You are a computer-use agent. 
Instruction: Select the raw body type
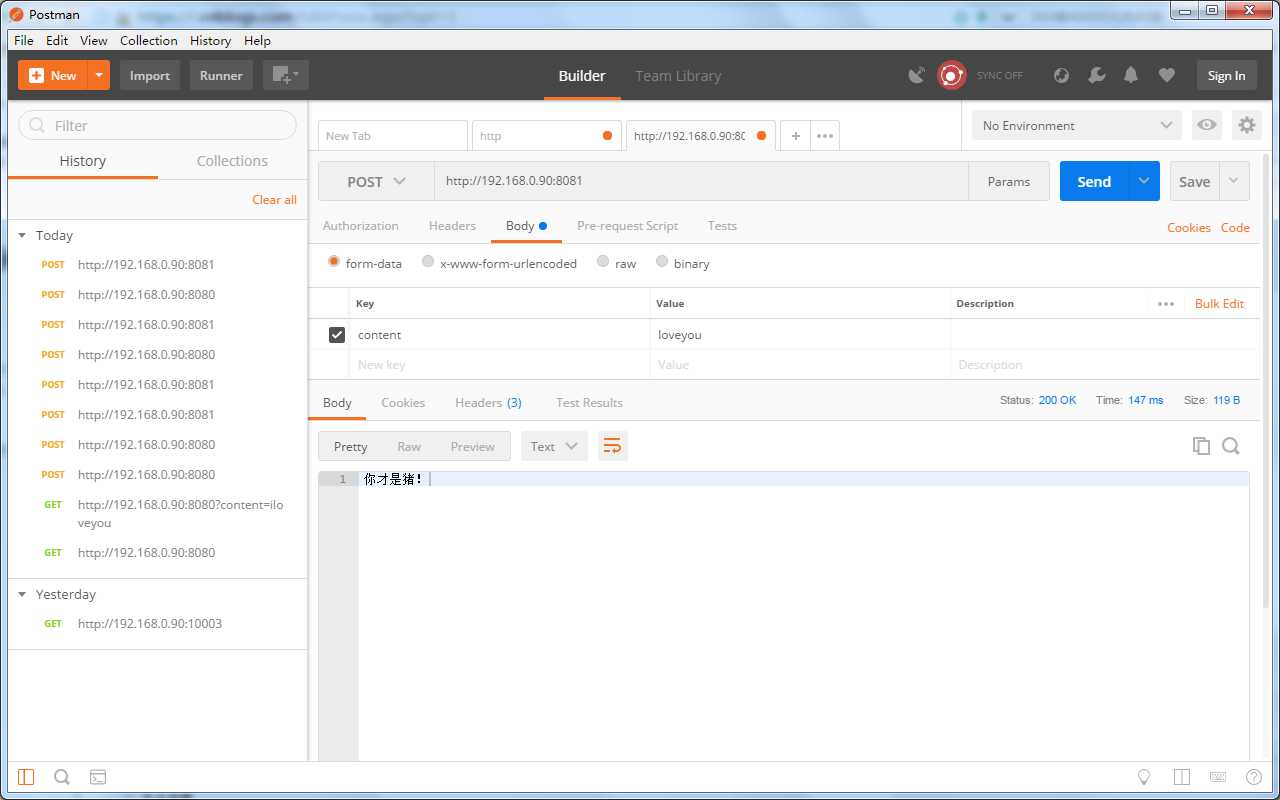click(x=603, y=262)
